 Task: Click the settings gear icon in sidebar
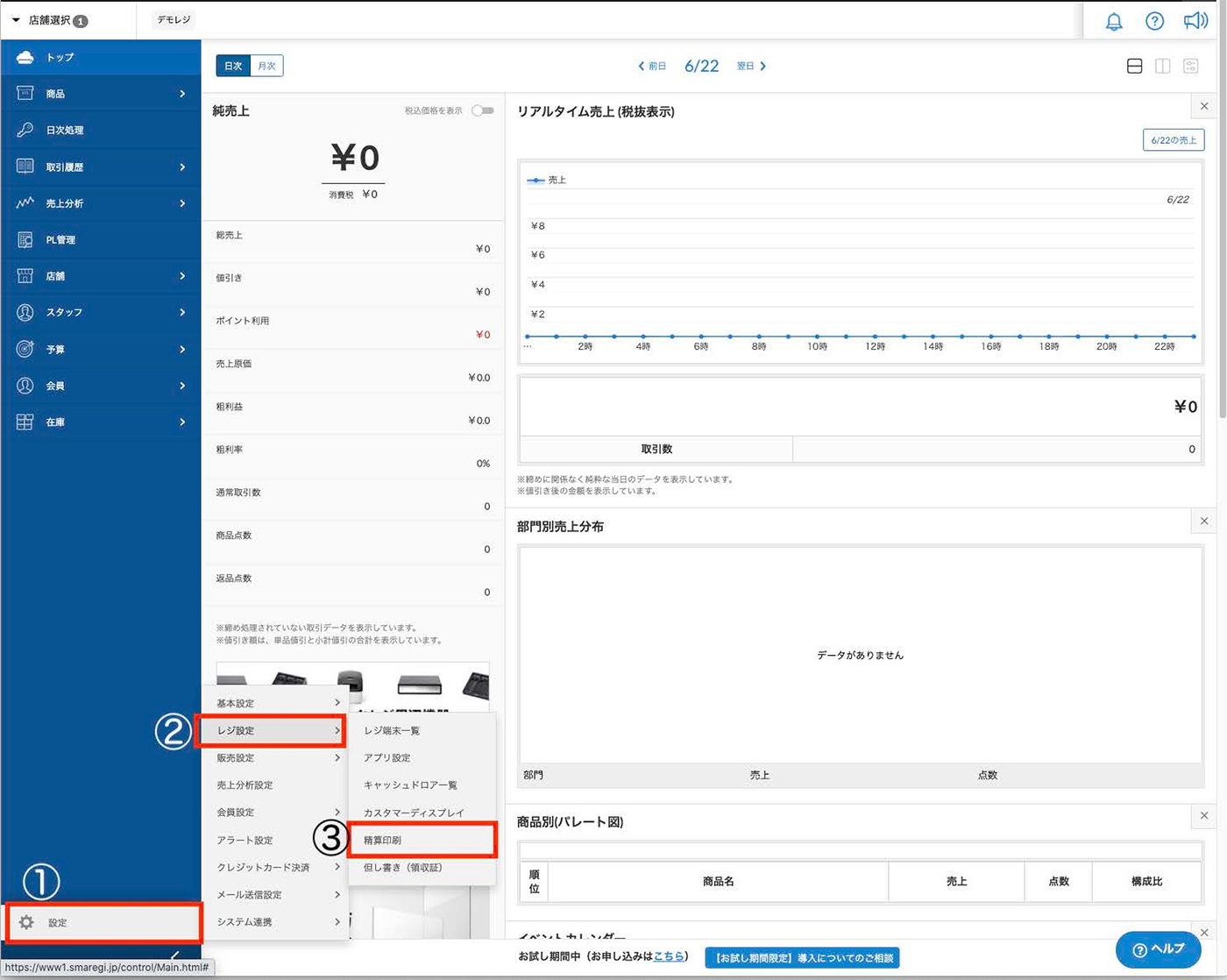coord(27,922)
